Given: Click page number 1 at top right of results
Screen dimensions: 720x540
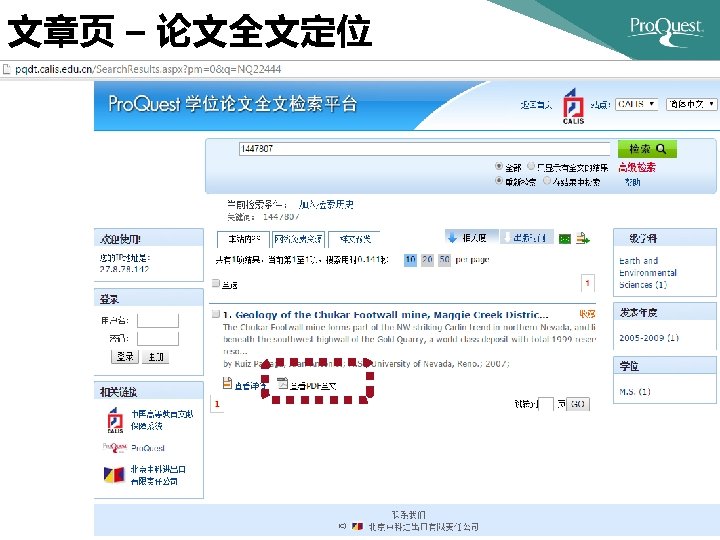Looking at the screenshot, I should (x=587, y=283).
